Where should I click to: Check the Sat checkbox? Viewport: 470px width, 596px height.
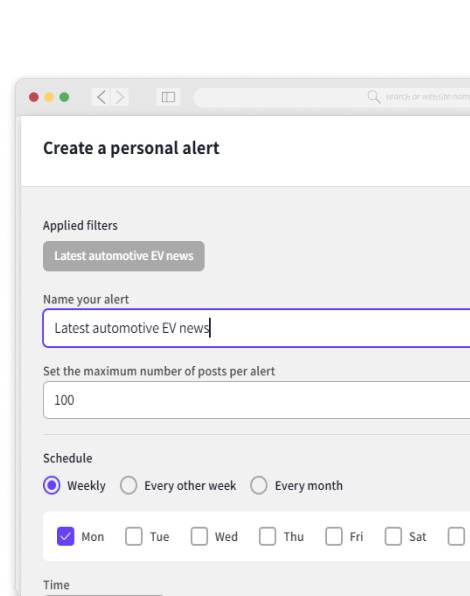click(393, 536)
